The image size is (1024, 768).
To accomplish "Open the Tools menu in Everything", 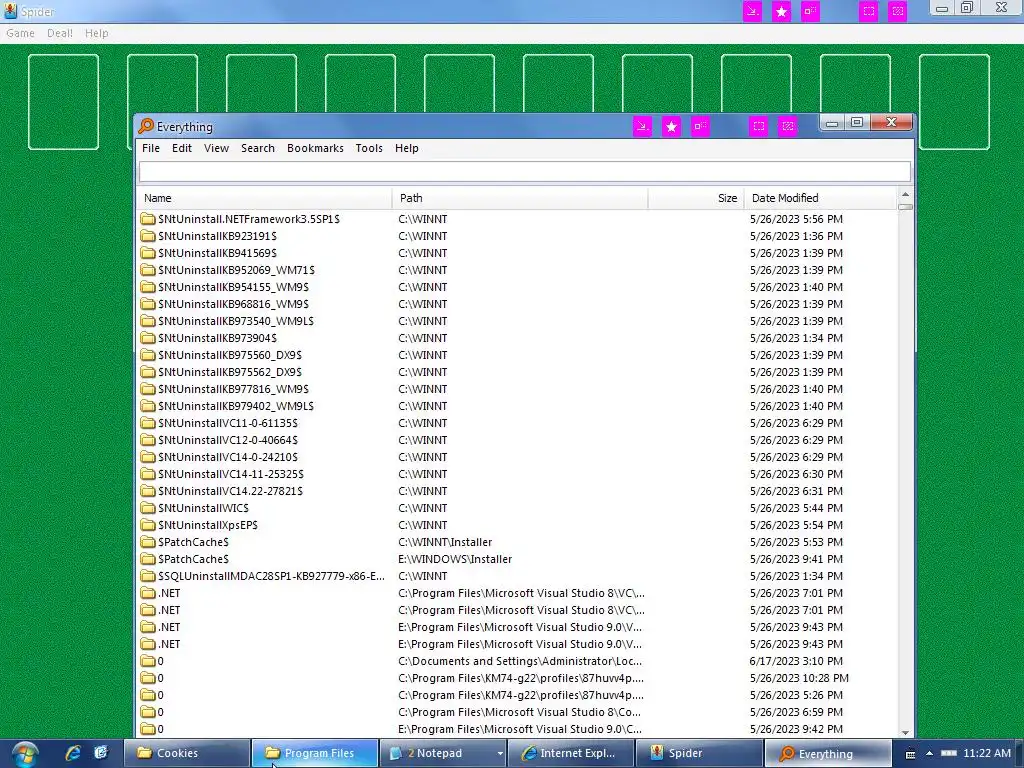I will 369,148.
